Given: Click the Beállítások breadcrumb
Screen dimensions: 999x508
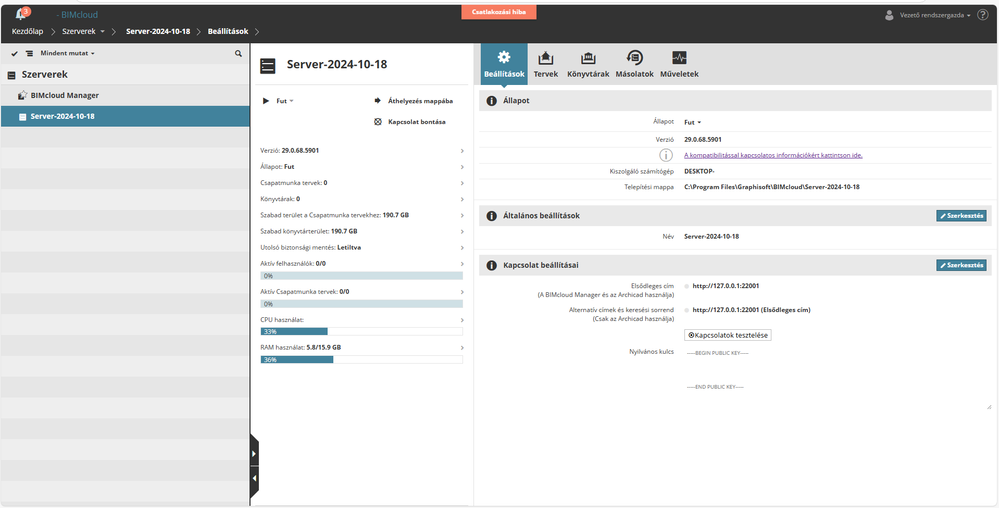Looking at the screenshot, I should [228, 31].
